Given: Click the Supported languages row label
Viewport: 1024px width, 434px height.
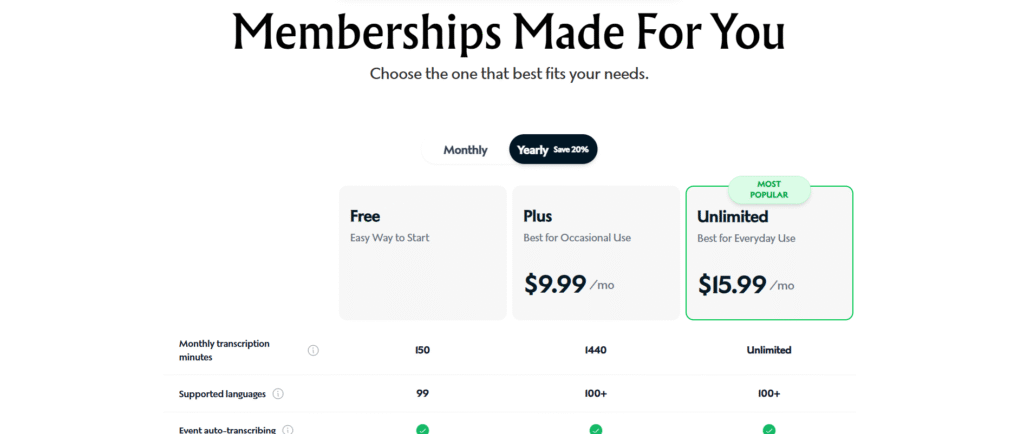Looking at the screenshot, I should point(222,394).
